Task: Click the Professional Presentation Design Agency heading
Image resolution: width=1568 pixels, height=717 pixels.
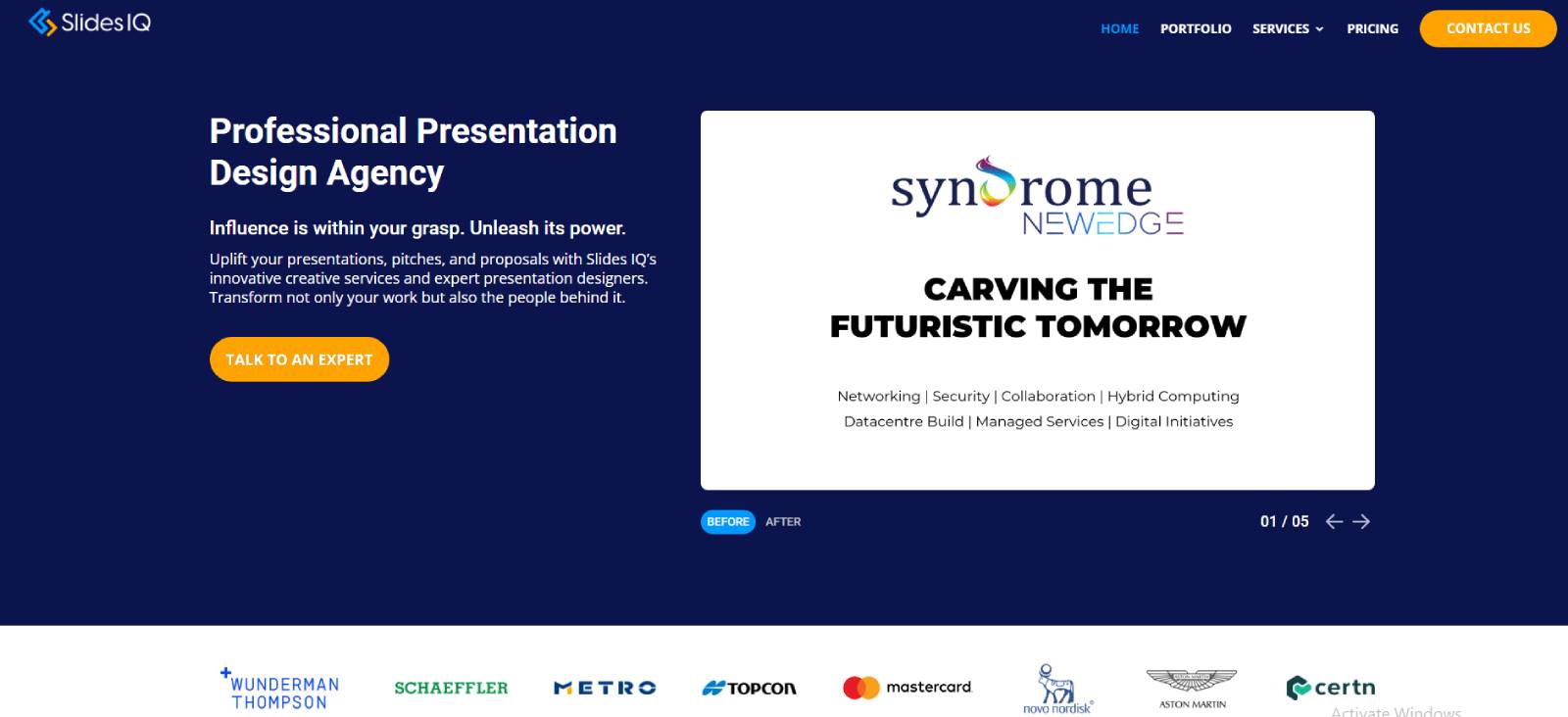Action: tap(413, 152)
